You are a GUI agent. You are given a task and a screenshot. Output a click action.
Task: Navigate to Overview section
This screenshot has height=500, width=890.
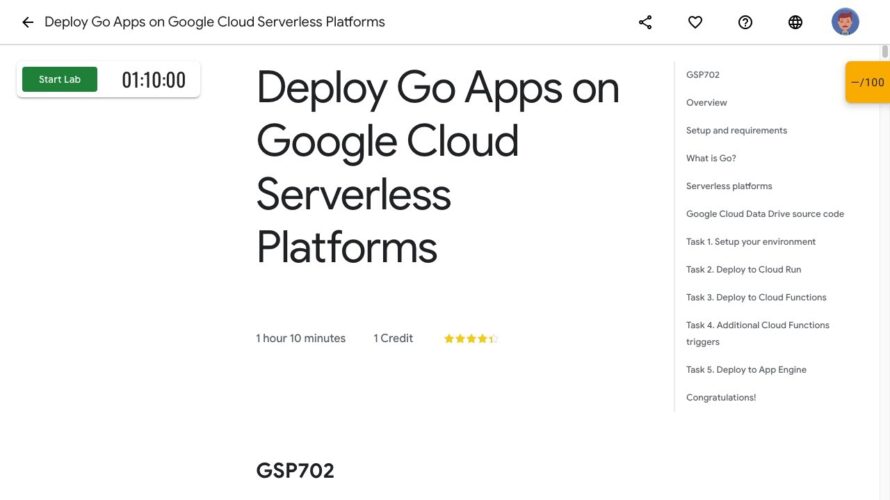706,103
